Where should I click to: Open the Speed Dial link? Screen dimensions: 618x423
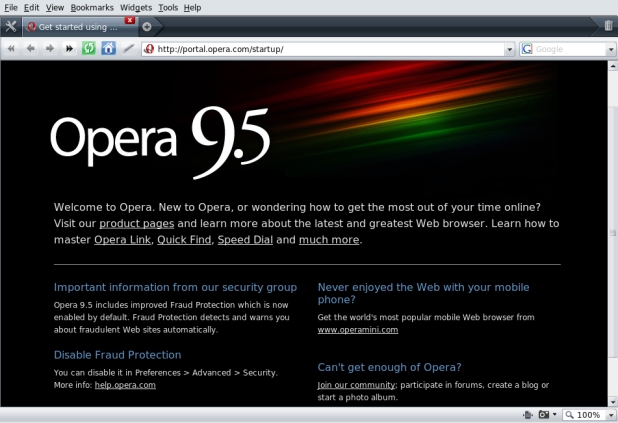tap(245, 240)
